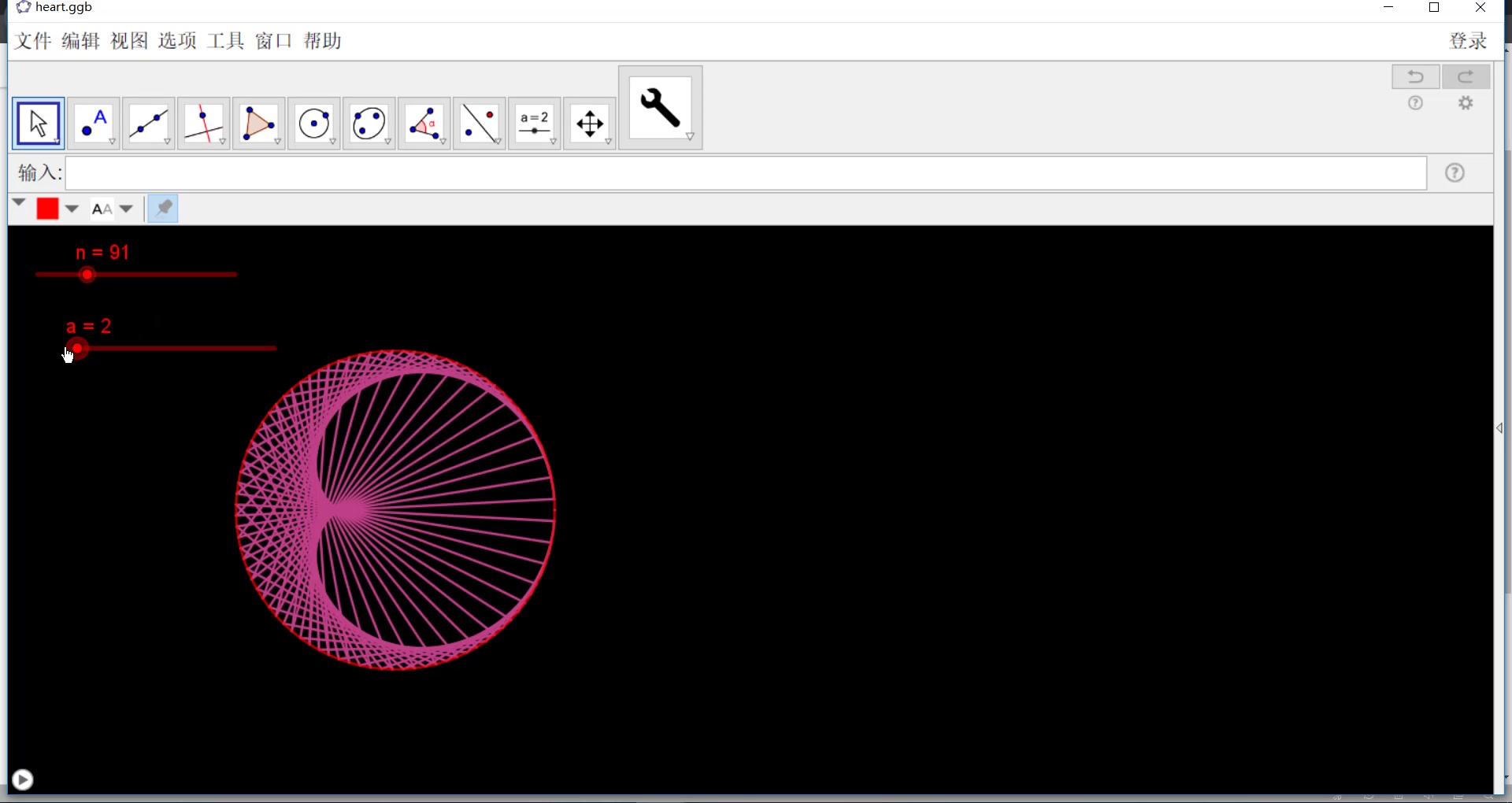Select the Ellipse conic tool
Screen dimensions: 1512x803
(369, 124)
